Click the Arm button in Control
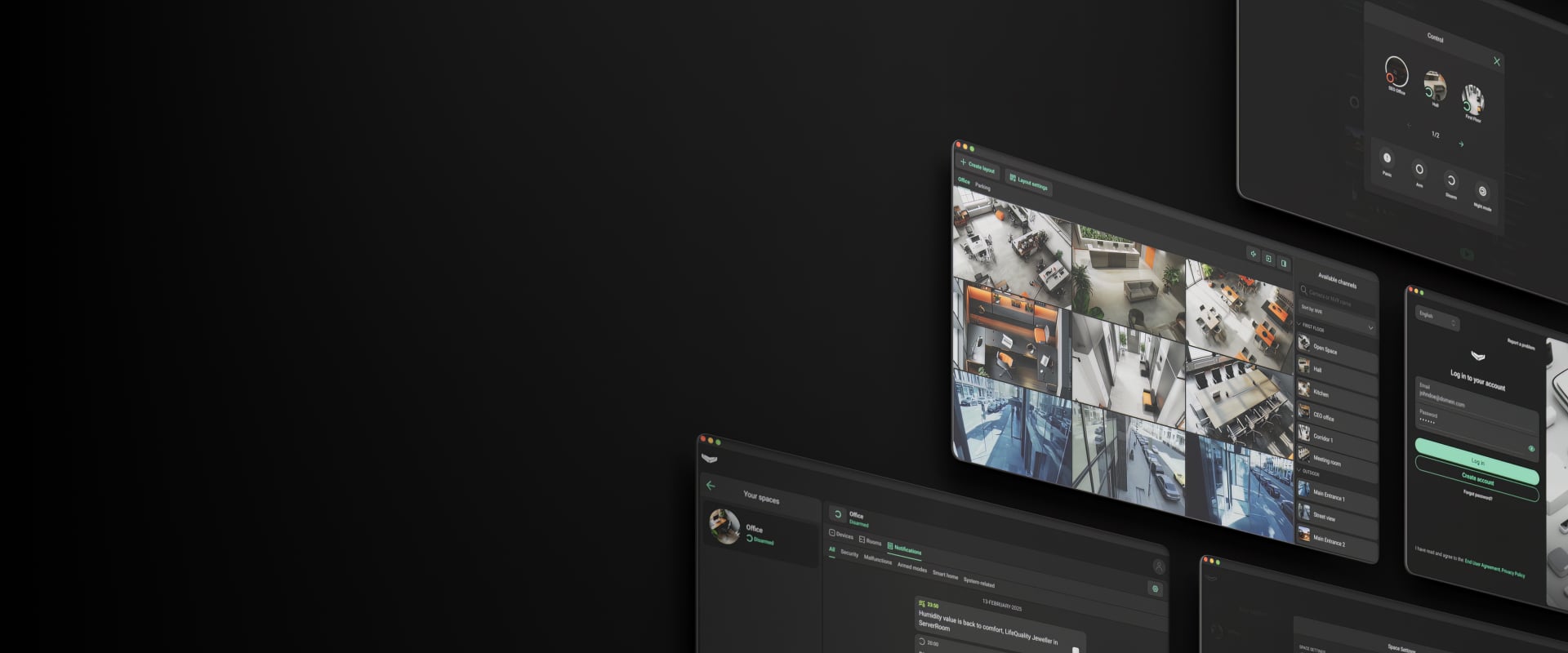Viewport: 1568px width, 653px height. pos(1419,170)
